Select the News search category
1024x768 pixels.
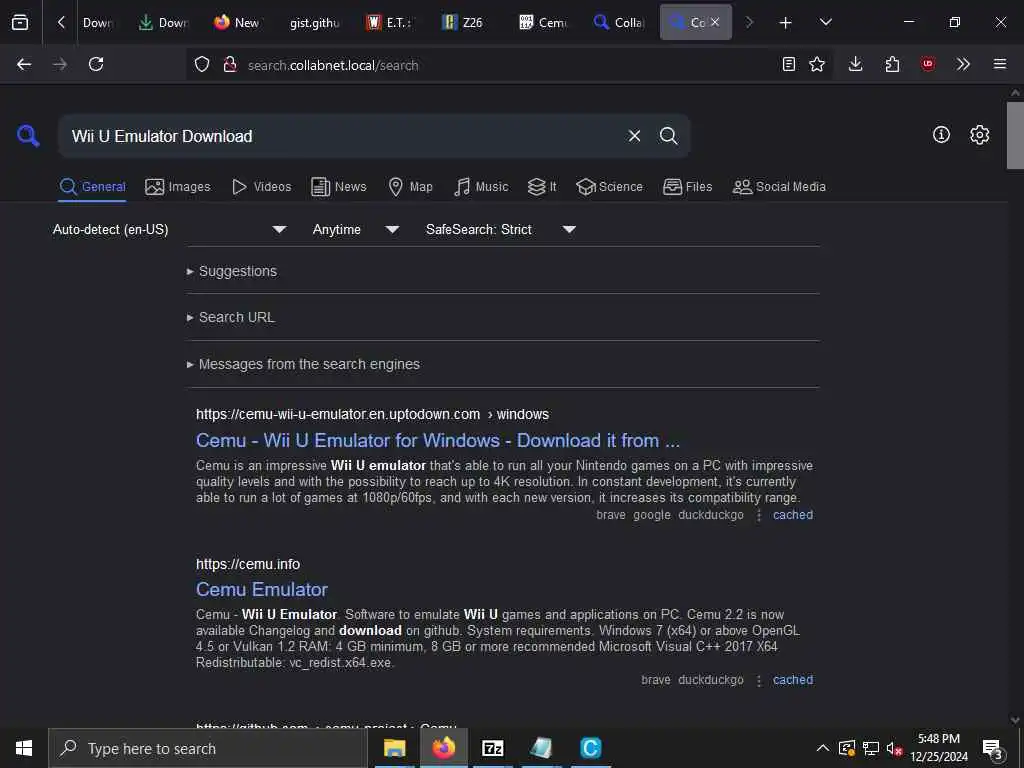point(339,187)
